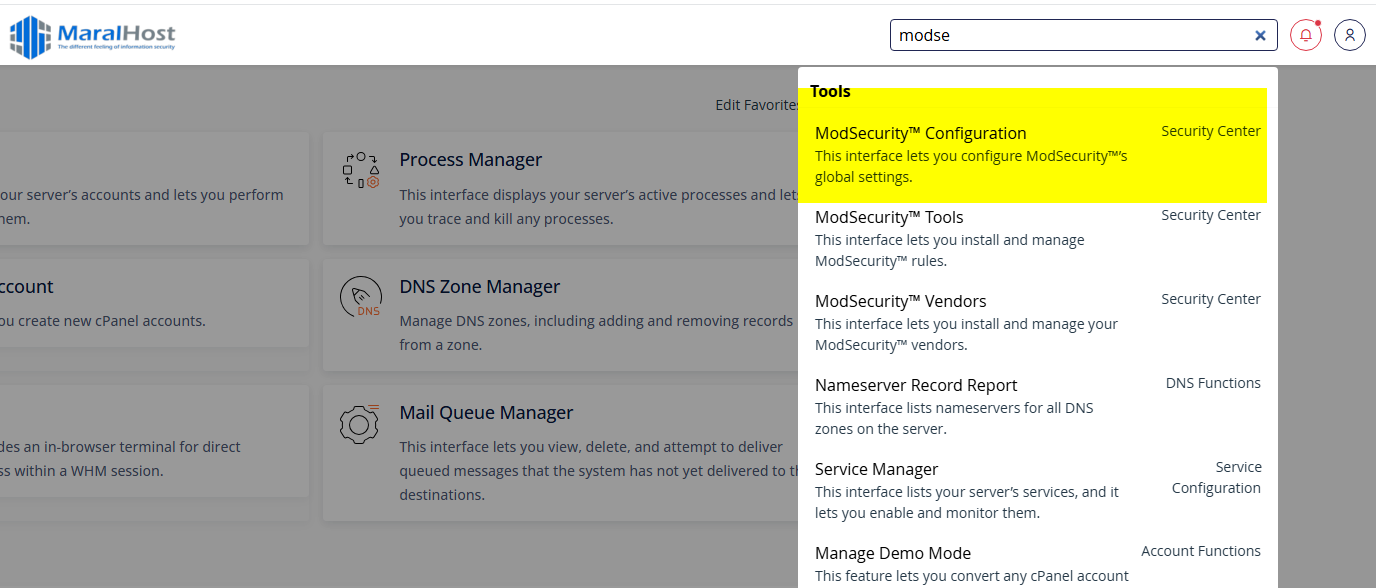Click the Service Configuration category label
Screen dimensions: 1376x588
tap(1217, 477)
